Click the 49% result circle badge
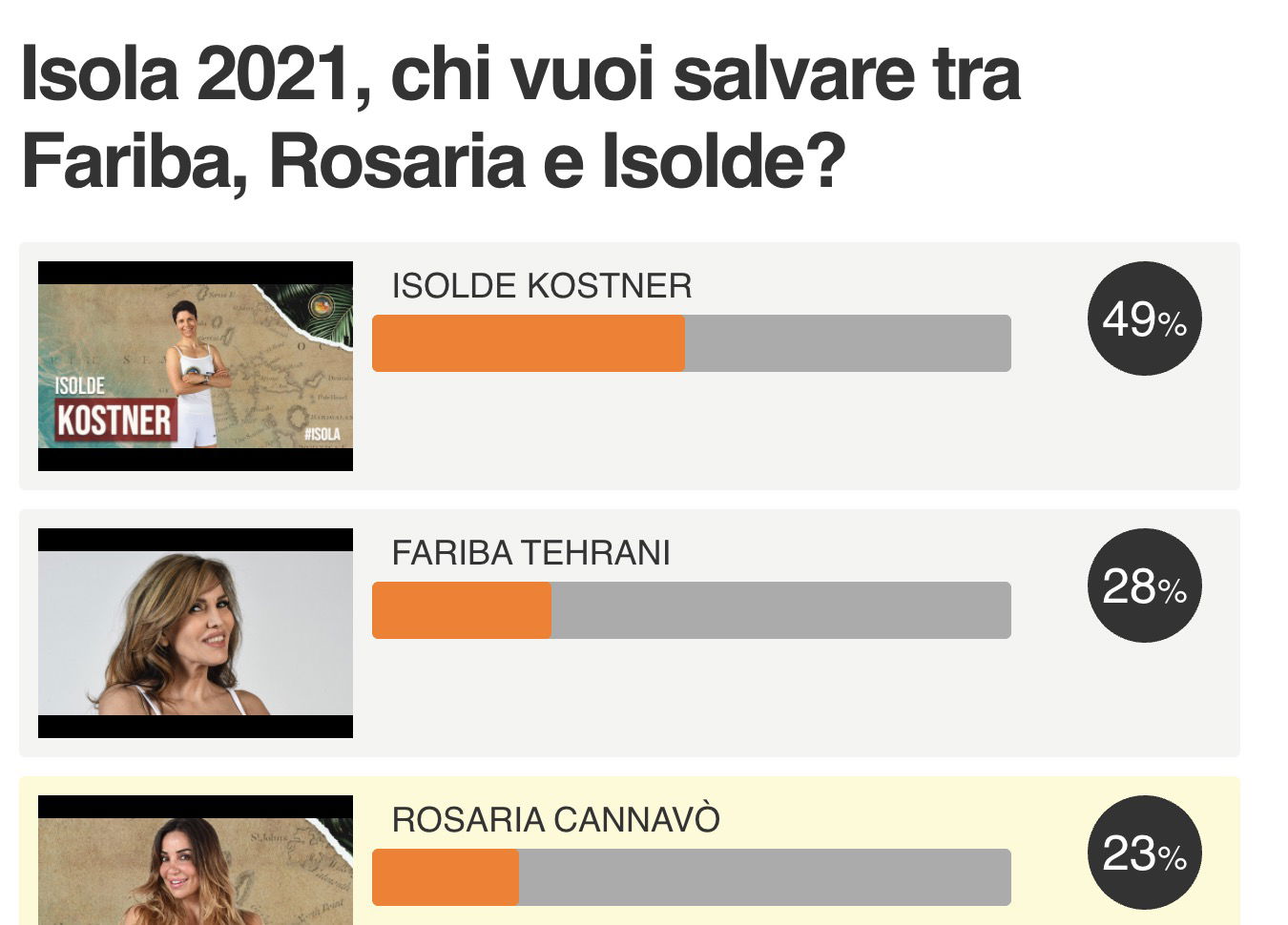 (1145, 319)
